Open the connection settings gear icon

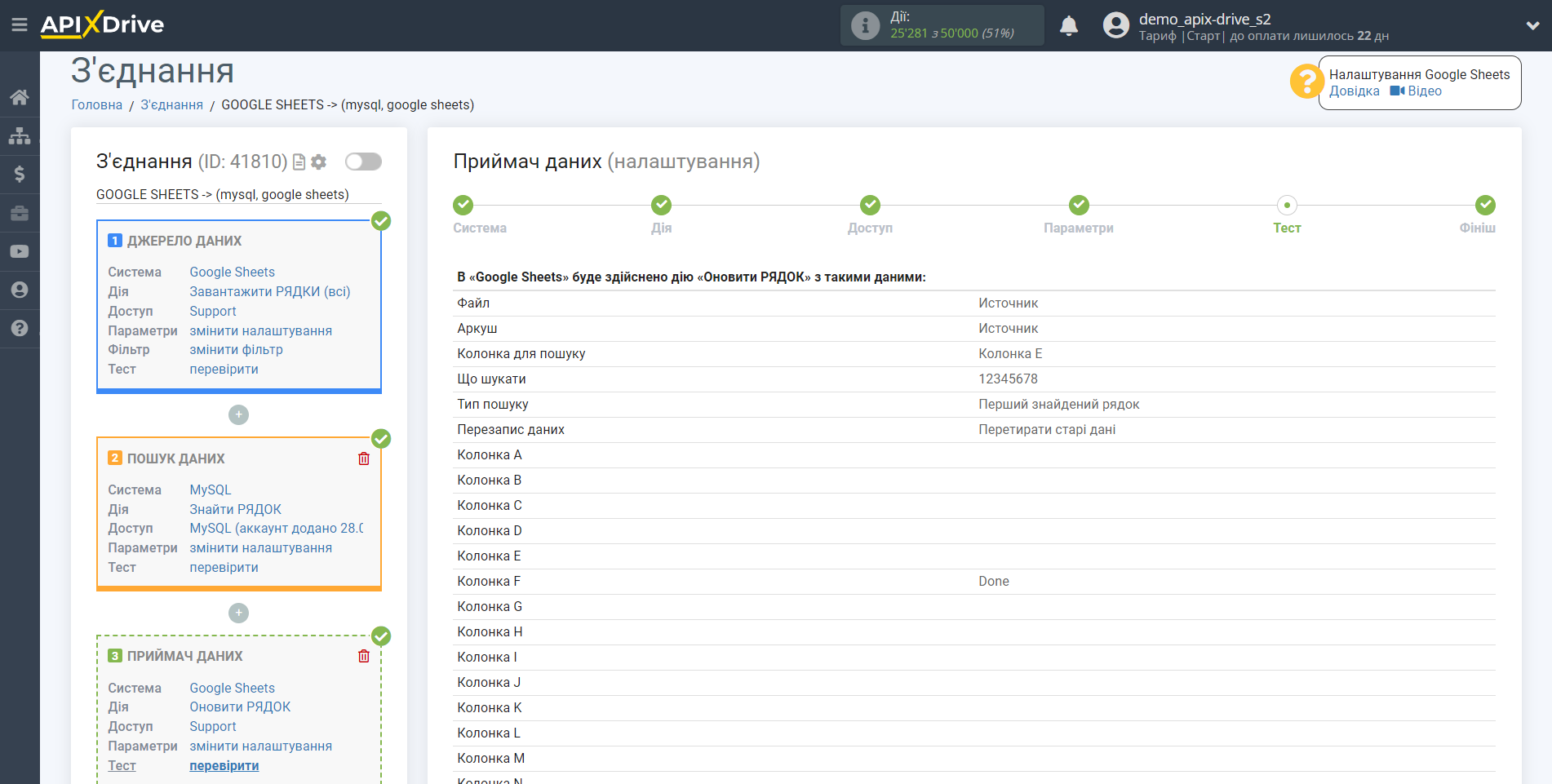tap(319, 162)
